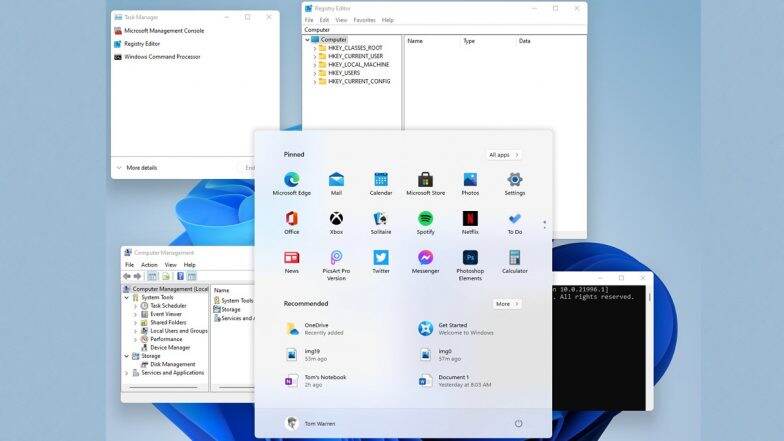Expand Task Scheduler node

point(136,306)
